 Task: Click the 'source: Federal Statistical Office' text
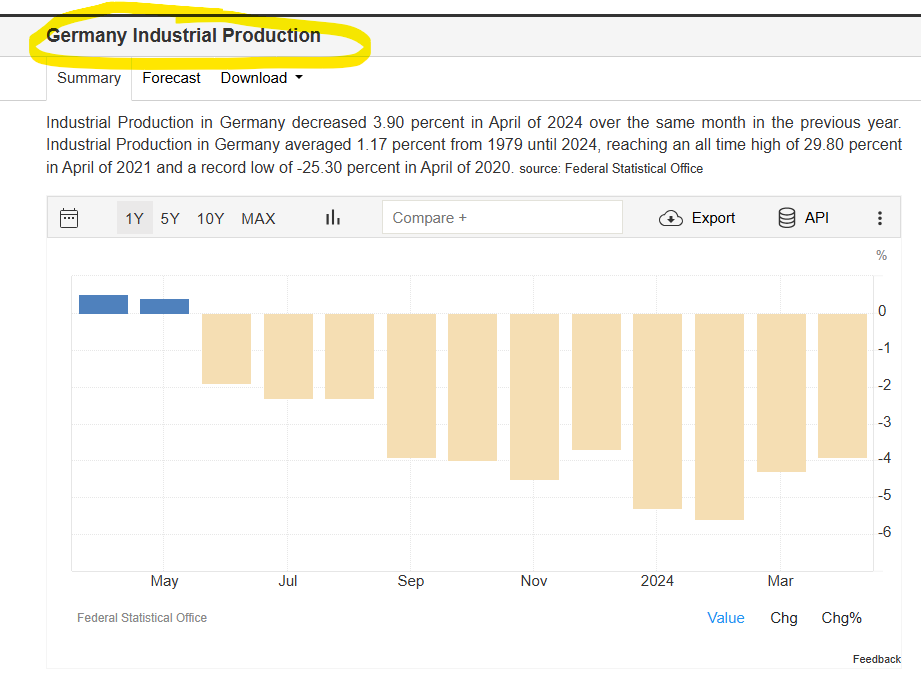click(611, 169)
